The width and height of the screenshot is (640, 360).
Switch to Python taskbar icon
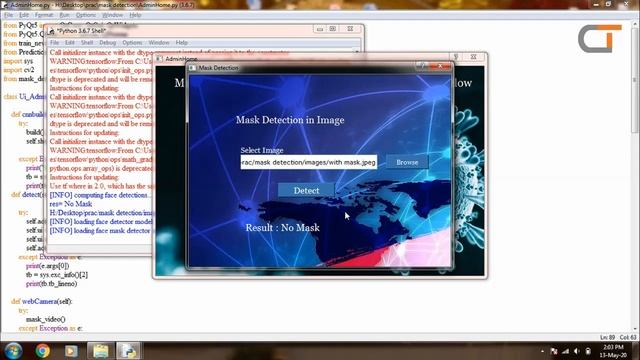pos(129,351)
